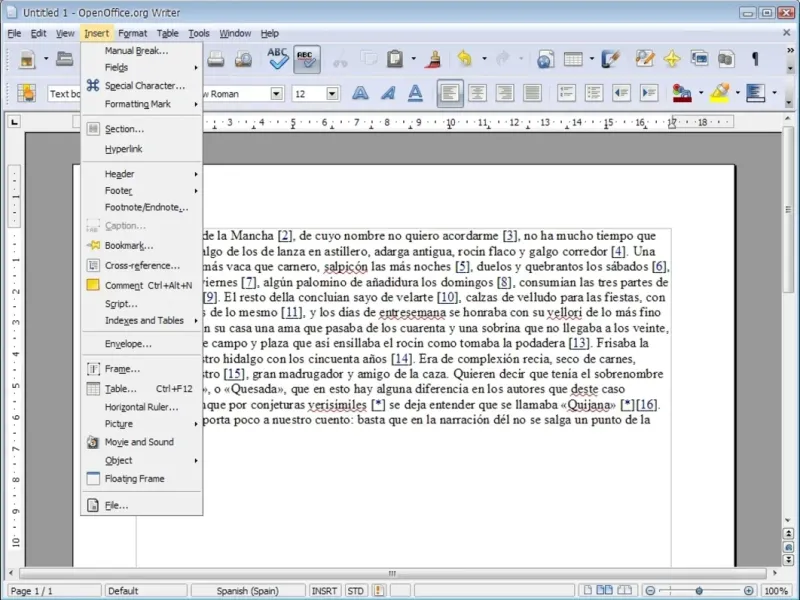Toggle bullets list on/off
The image size is (800, 600).
point(594,93)
